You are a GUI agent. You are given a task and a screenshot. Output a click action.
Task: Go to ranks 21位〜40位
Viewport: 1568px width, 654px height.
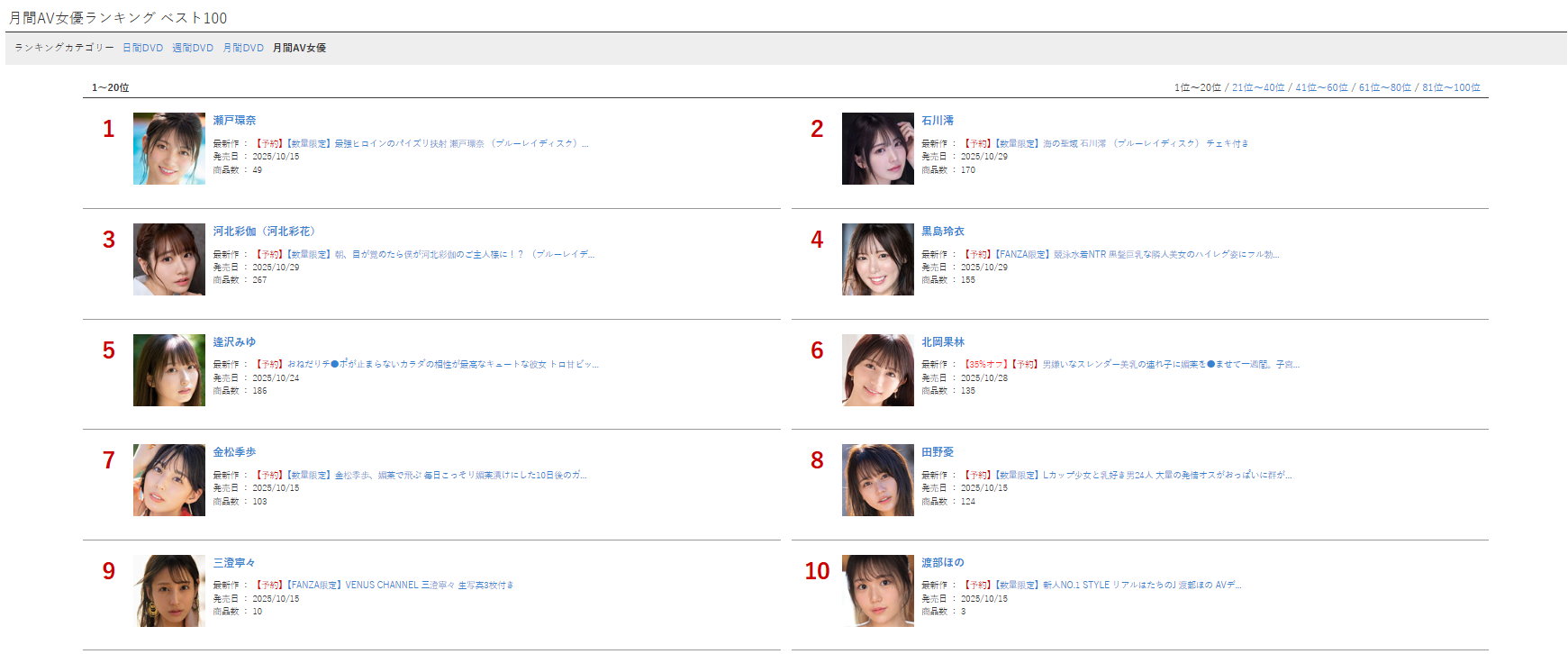1258,87
